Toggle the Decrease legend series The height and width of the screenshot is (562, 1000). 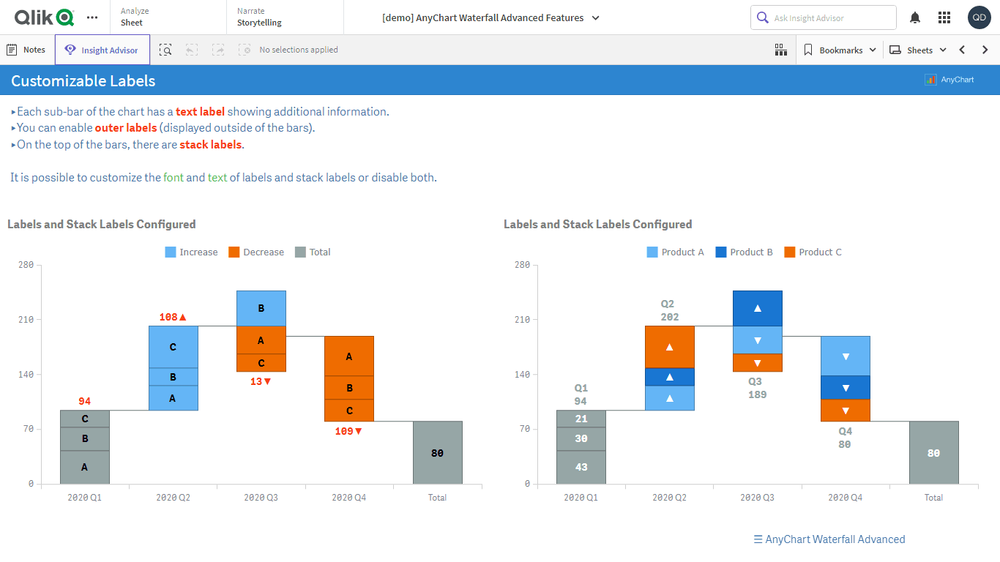256,252
